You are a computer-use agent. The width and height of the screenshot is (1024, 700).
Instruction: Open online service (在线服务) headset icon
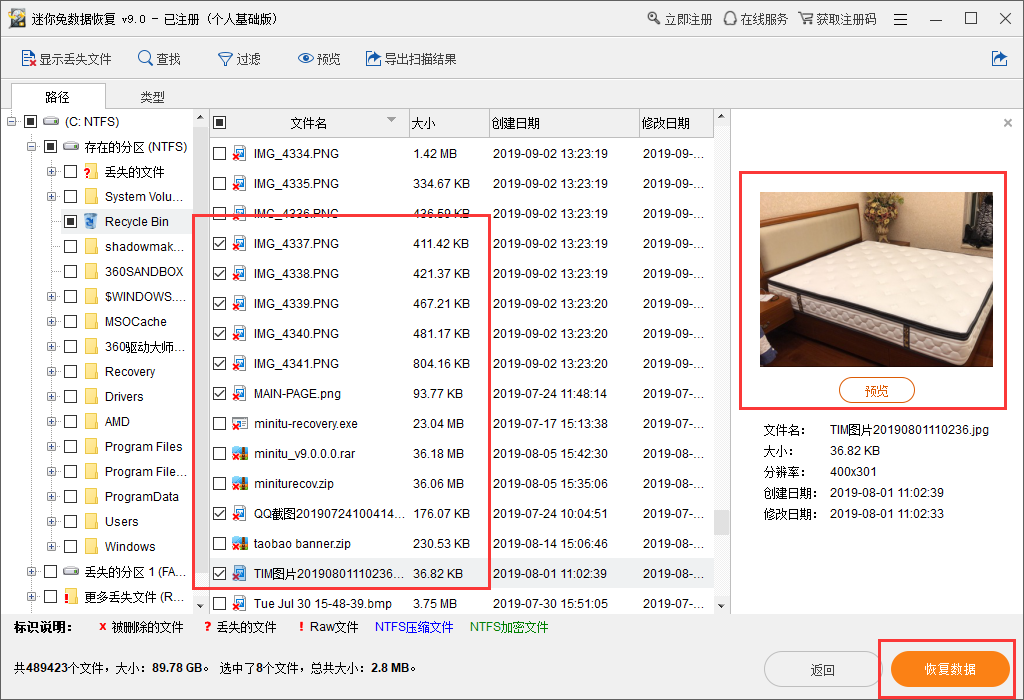click(730, 18)
